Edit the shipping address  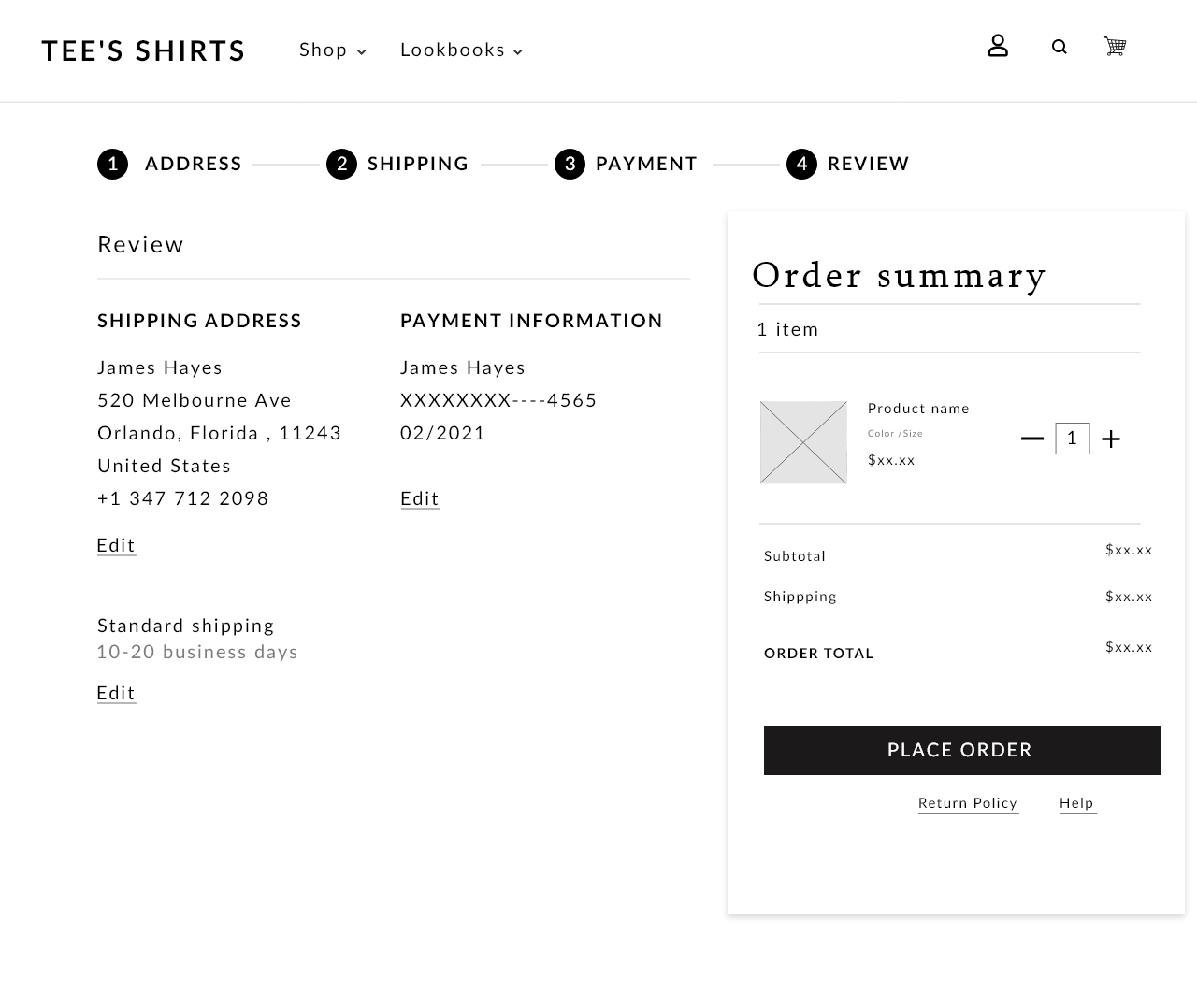pyautogui.click(x=116, y=546)
